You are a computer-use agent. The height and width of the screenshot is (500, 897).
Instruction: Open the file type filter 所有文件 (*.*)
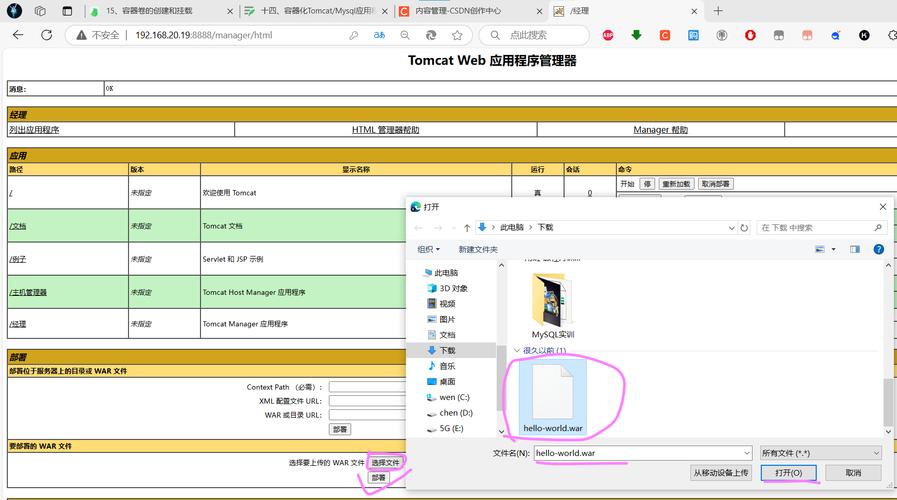(820, 453)
